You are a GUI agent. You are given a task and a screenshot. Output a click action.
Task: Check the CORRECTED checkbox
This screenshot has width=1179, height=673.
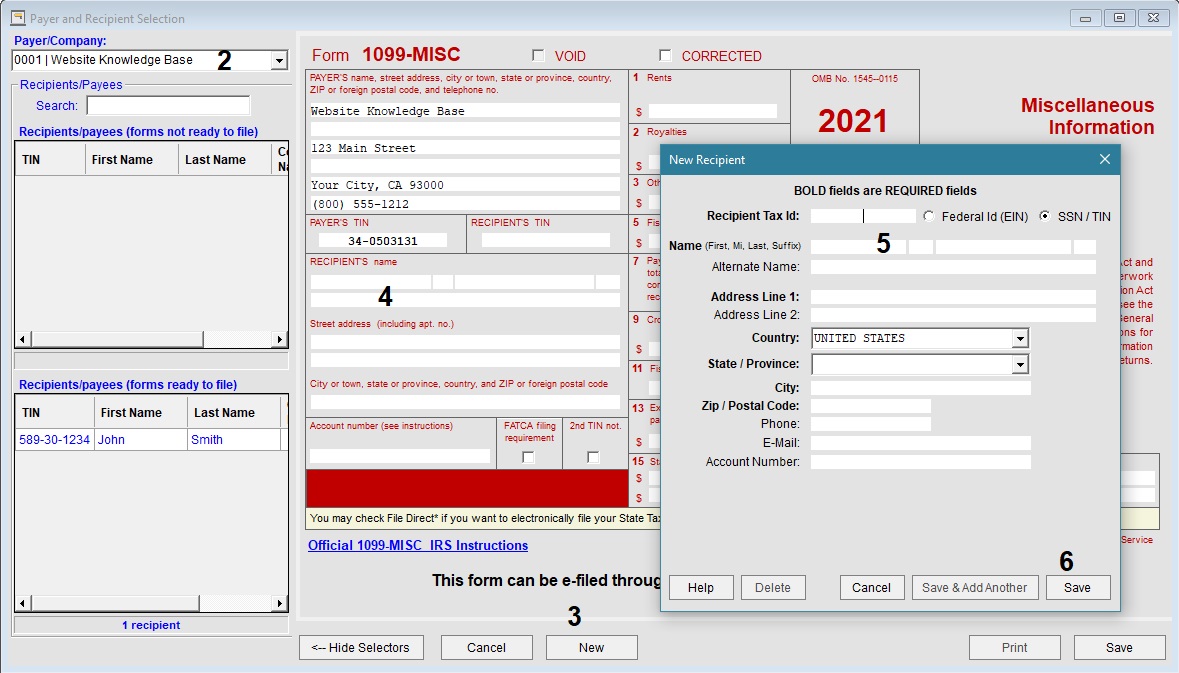pos(665,56)
